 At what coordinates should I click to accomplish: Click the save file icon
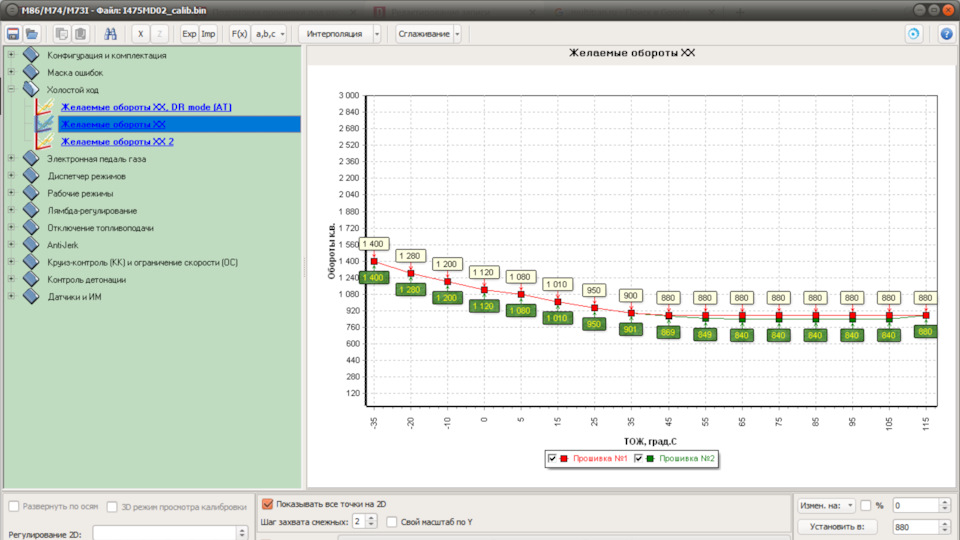[x=13, y=34]
